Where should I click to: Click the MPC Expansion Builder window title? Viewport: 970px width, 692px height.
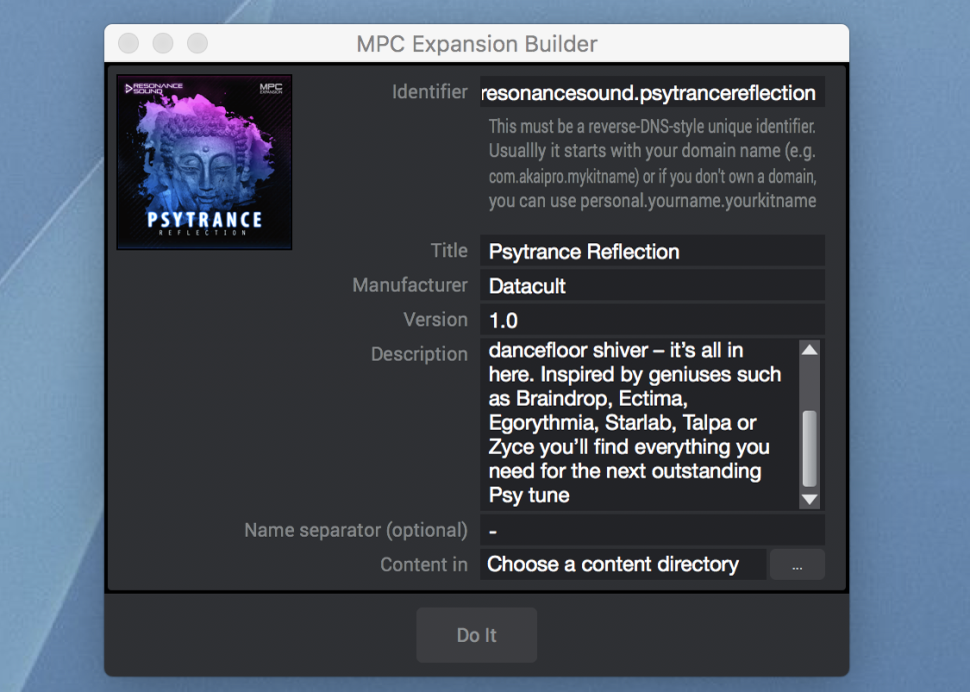coord(477,44)
